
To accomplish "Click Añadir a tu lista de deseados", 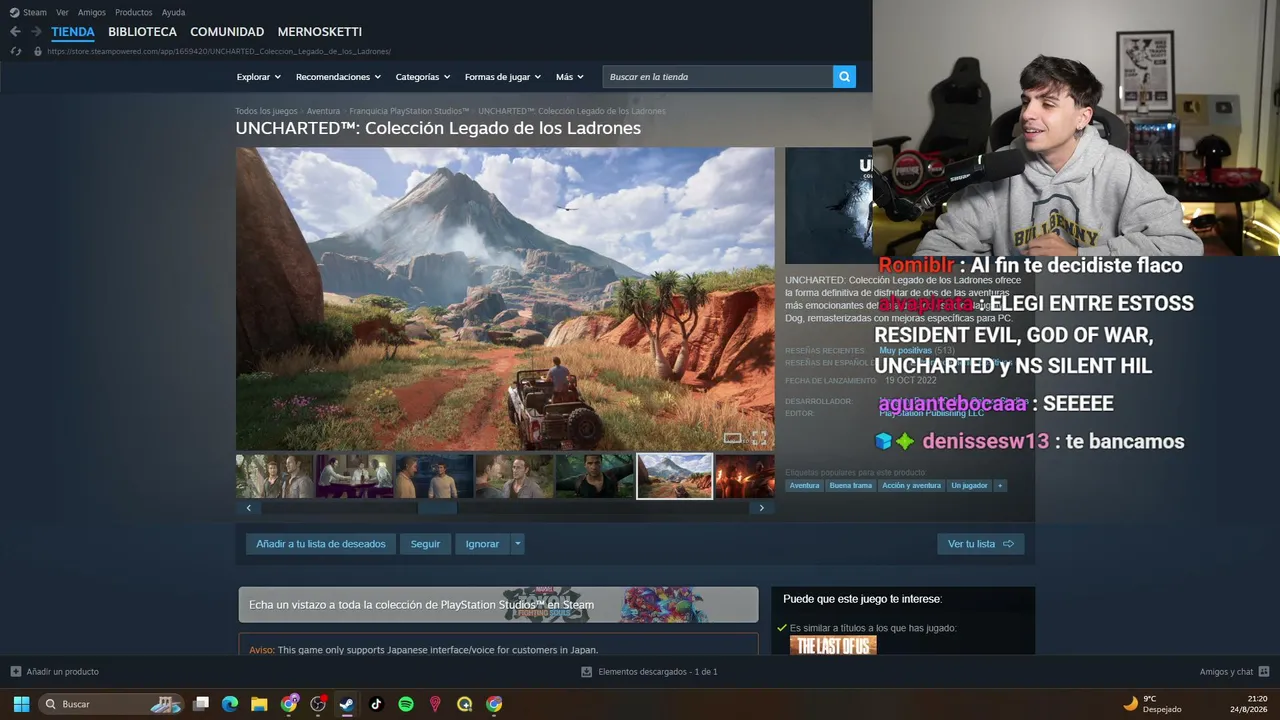I will click(321, 544).
